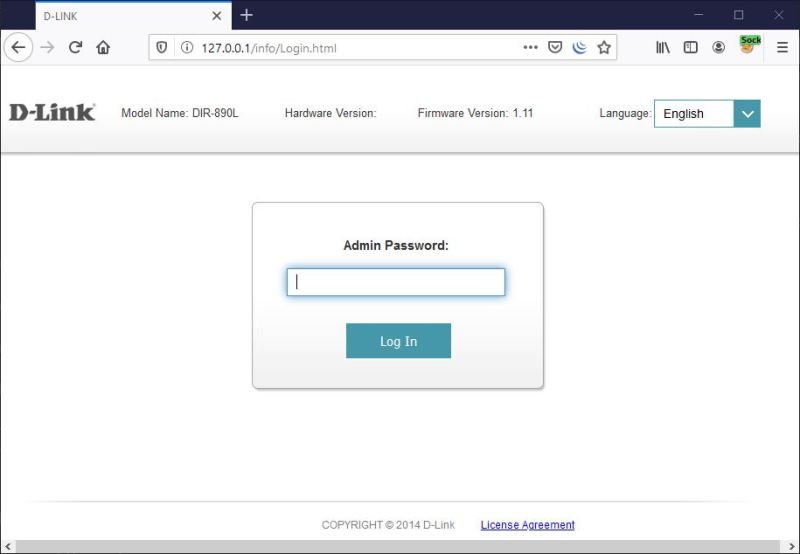Maximize the browser window

(738, 15)
